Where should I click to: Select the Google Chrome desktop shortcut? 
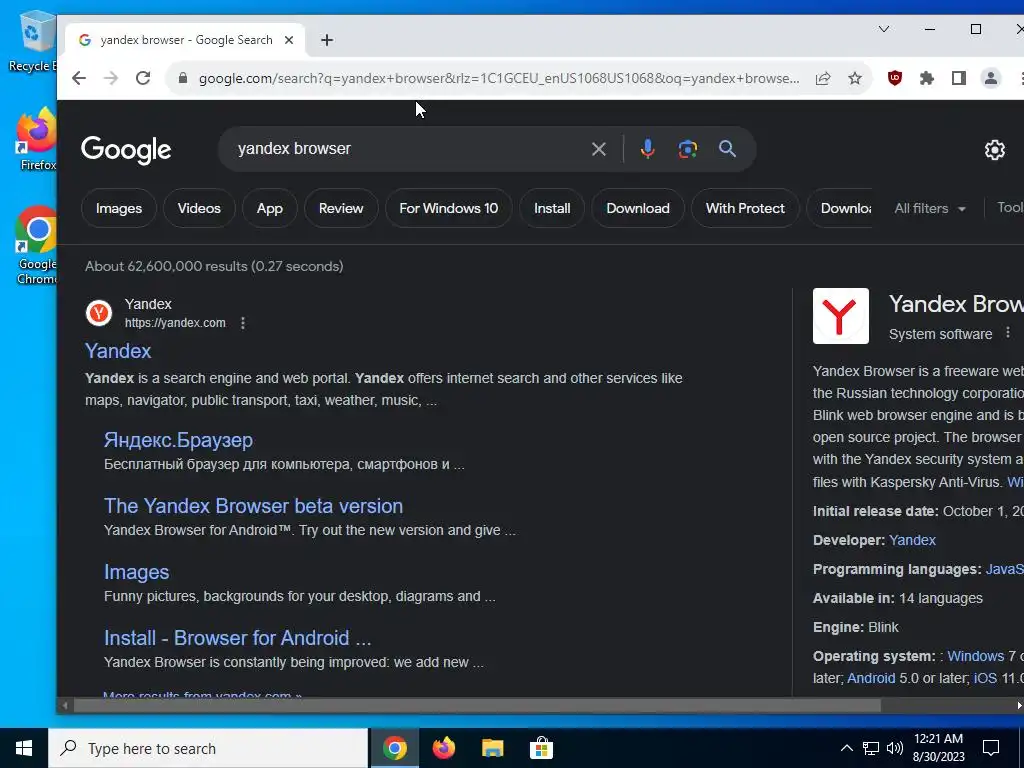coord(37,246)
